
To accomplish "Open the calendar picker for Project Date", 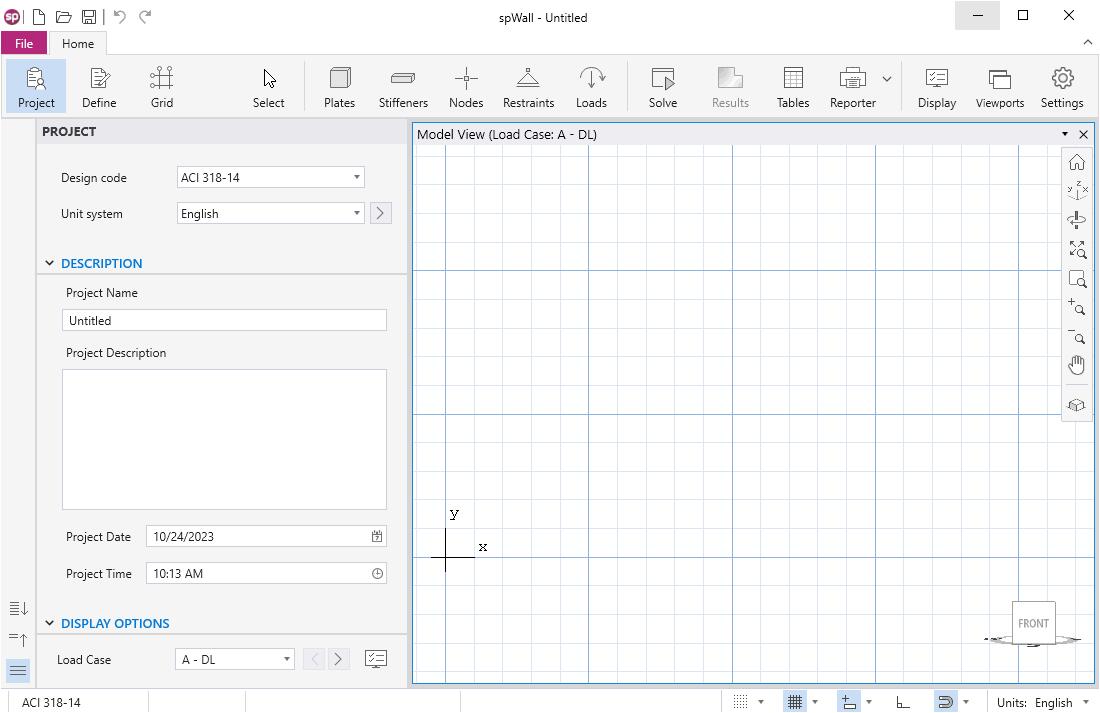I will tap(377, 536).
